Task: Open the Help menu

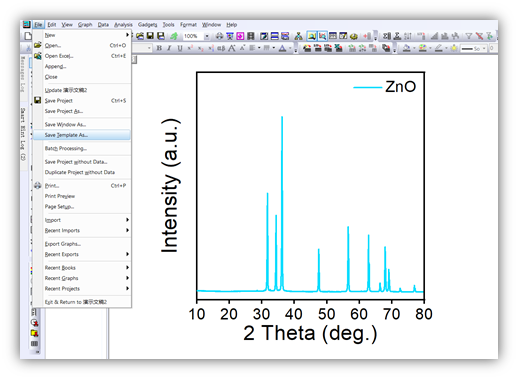Action: (232, 25)
